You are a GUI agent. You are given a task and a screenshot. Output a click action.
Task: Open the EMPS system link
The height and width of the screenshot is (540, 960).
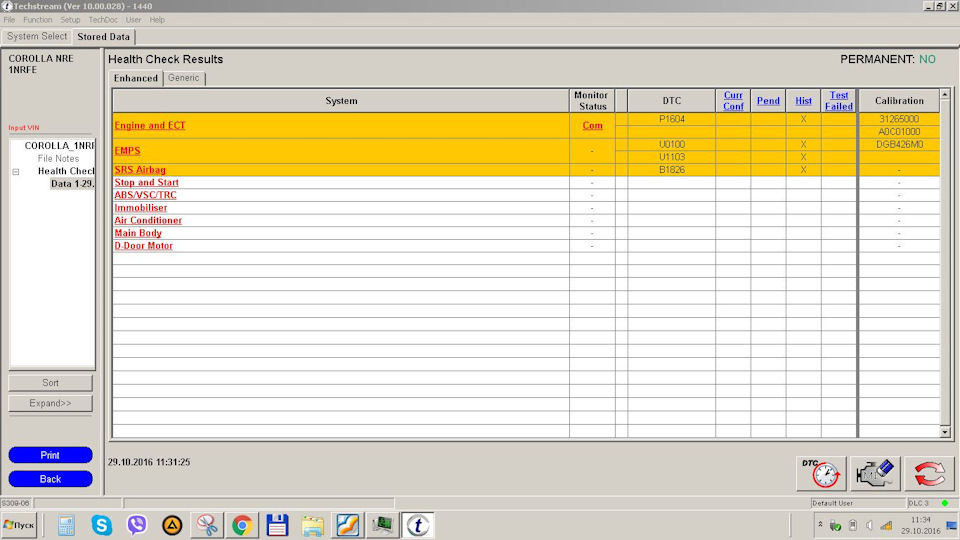[x=127, y=151]
